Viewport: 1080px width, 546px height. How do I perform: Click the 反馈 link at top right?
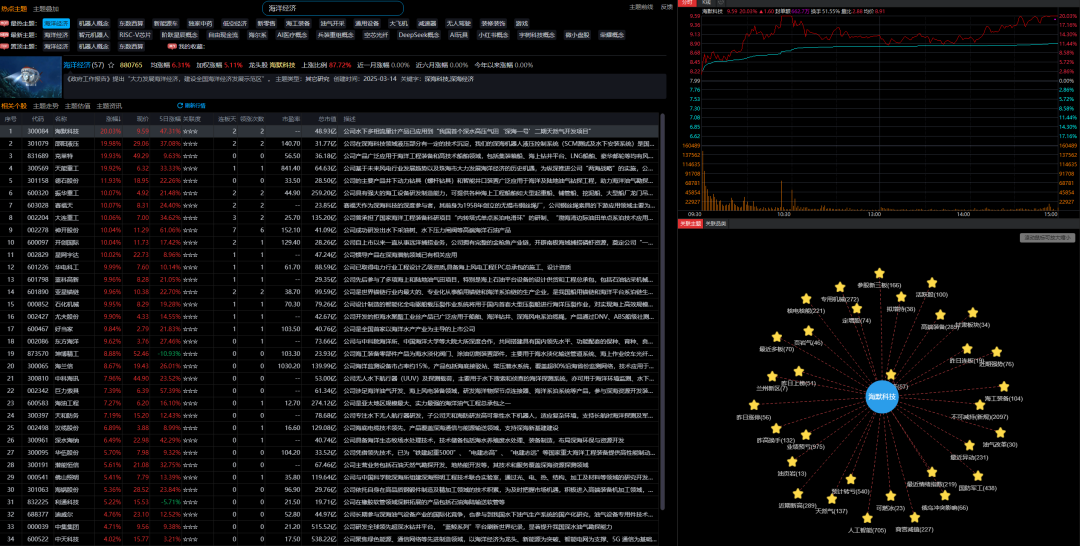click(666, 6)
